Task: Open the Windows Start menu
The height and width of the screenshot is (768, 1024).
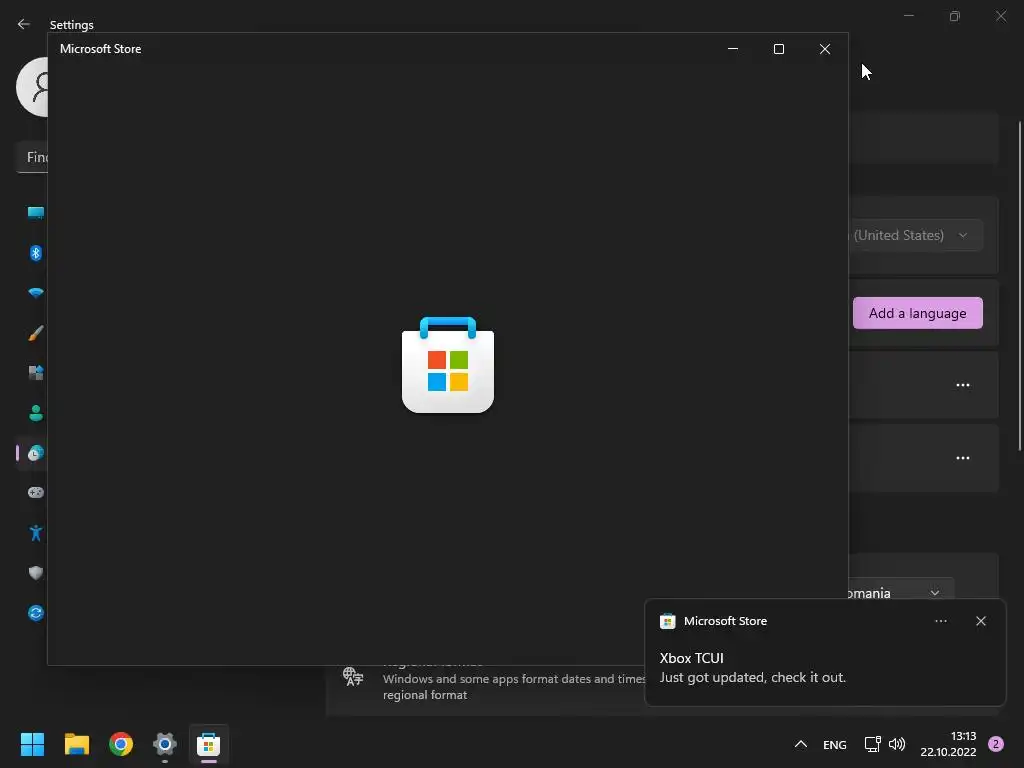Action: pos(32,744)
